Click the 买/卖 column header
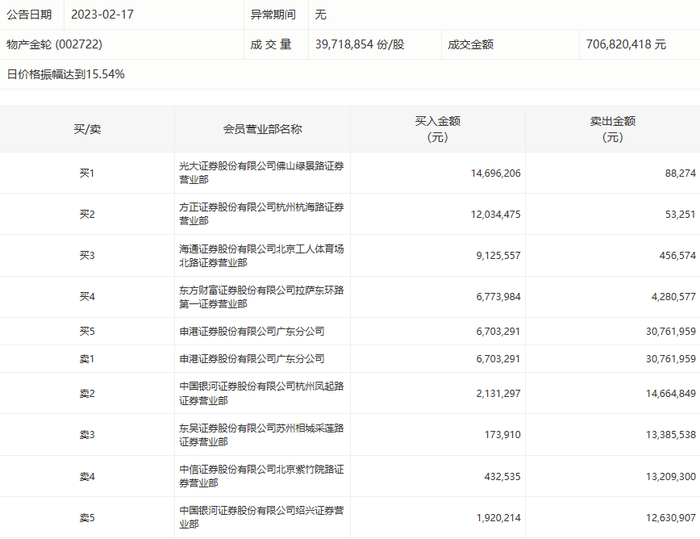The height and width of the screenshot is (539, 700). click(x=87, y=130)
